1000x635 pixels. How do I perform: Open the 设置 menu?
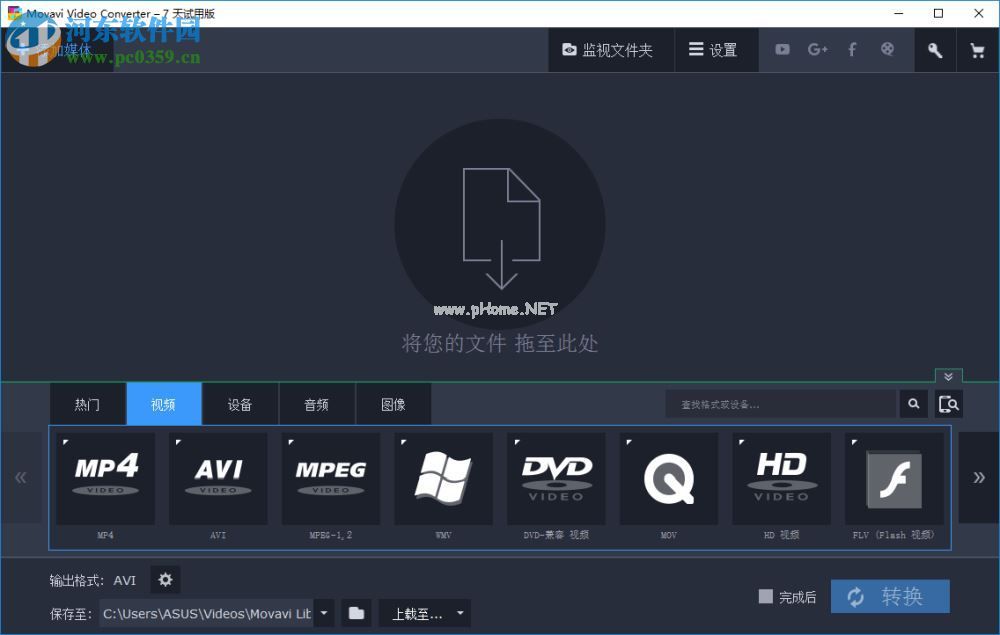716,49
